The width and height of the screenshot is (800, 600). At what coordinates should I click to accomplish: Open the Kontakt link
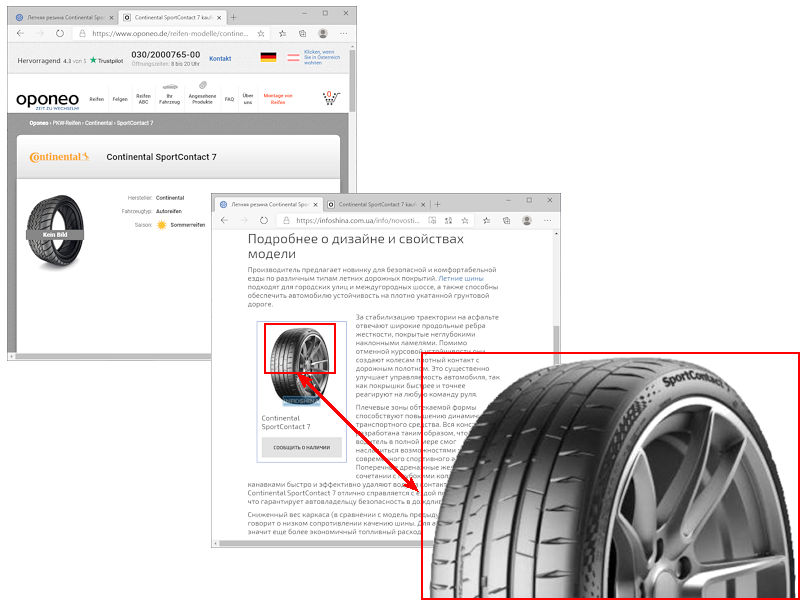[x=220, y=59]
